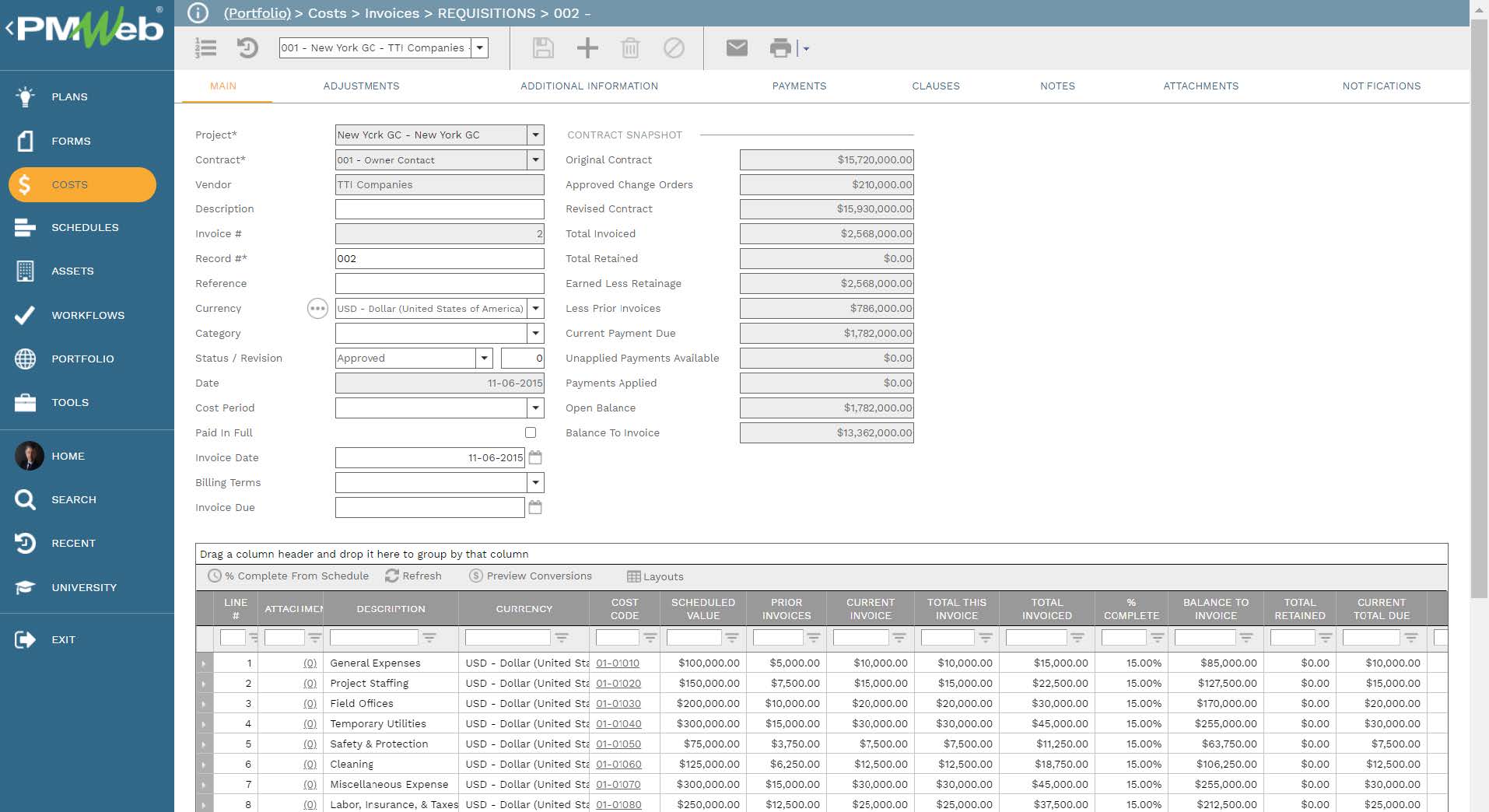Open the Invoice Due calendar picker
1489x812 pixels.
[535, 507]
